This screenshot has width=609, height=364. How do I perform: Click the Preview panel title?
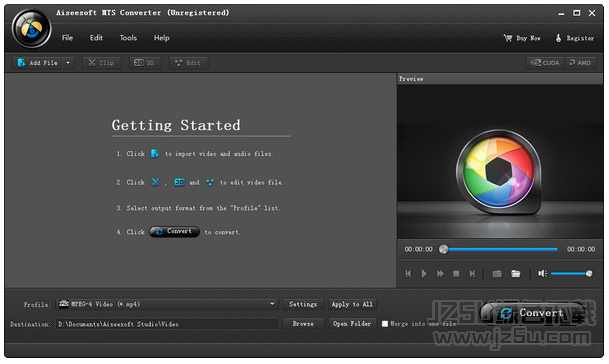coord(411,79)
